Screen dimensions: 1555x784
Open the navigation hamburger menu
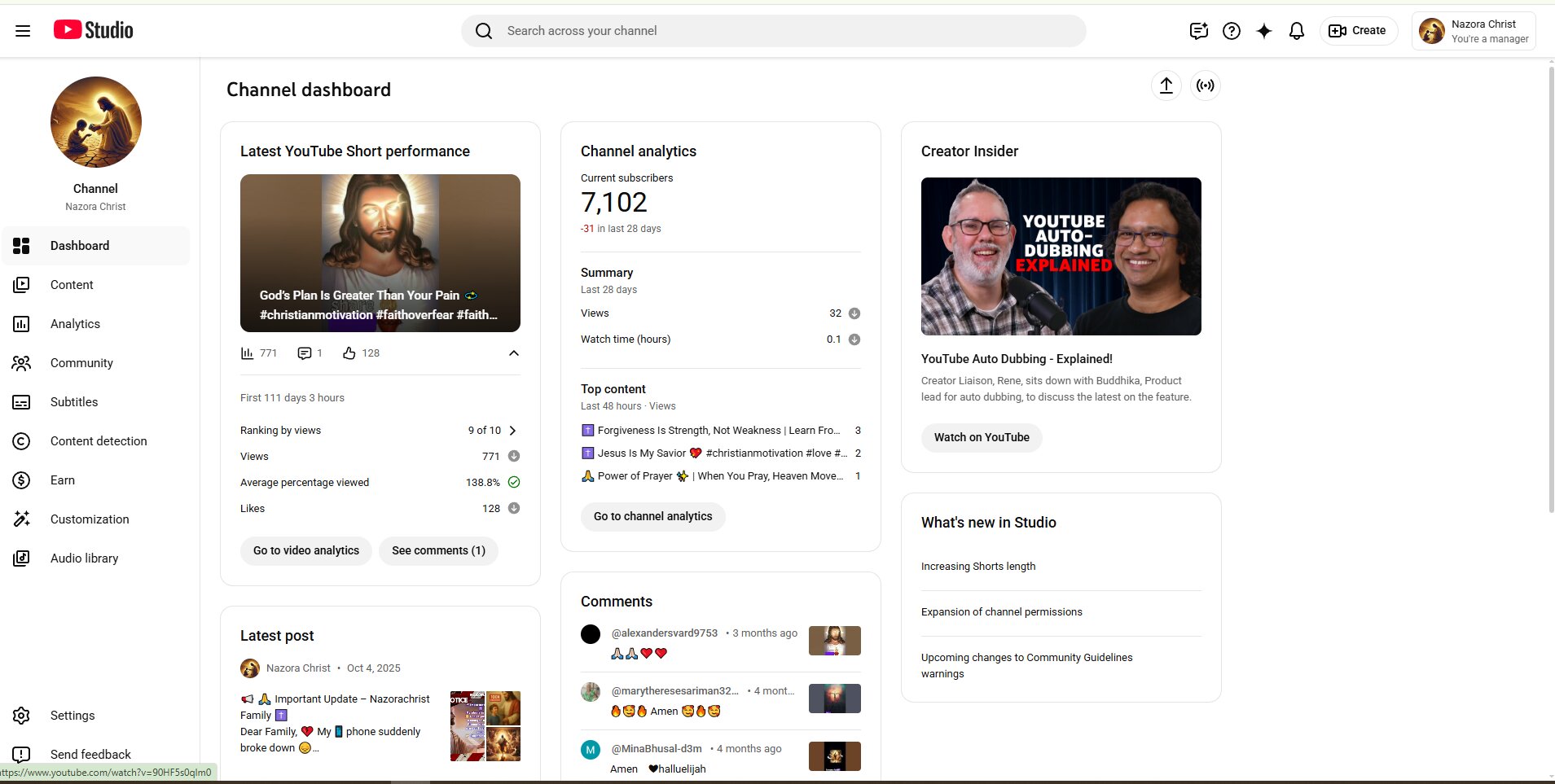point(22,30)
